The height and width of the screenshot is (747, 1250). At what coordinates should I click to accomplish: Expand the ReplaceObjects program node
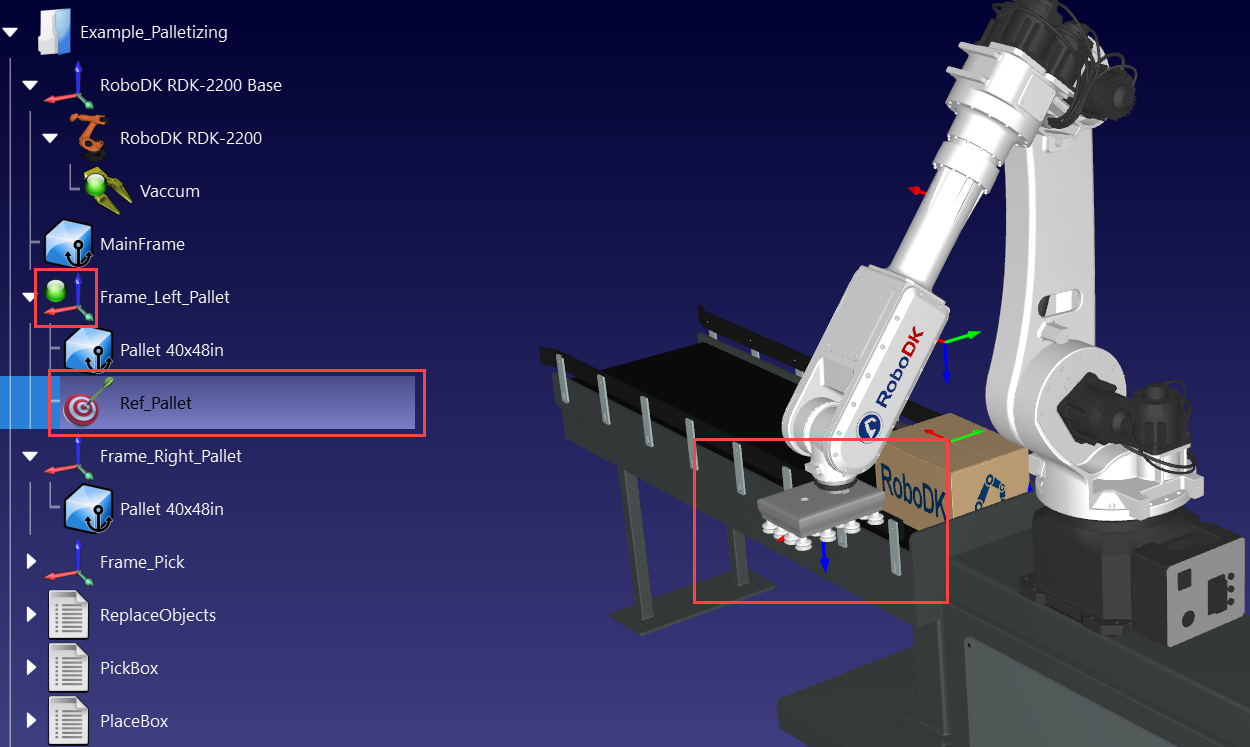pos(30,615)
